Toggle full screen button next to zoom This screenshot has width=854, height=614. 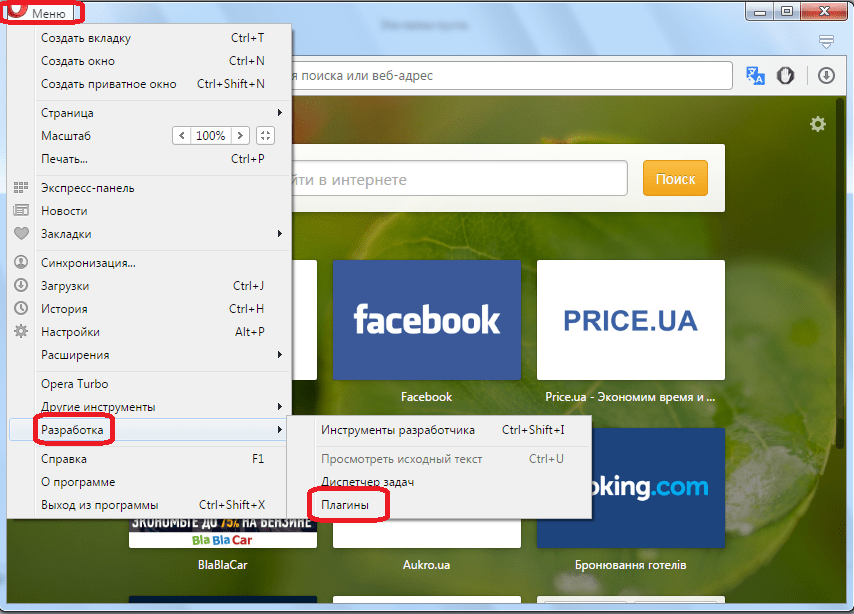pyautogui.click(x=265, y=136)
